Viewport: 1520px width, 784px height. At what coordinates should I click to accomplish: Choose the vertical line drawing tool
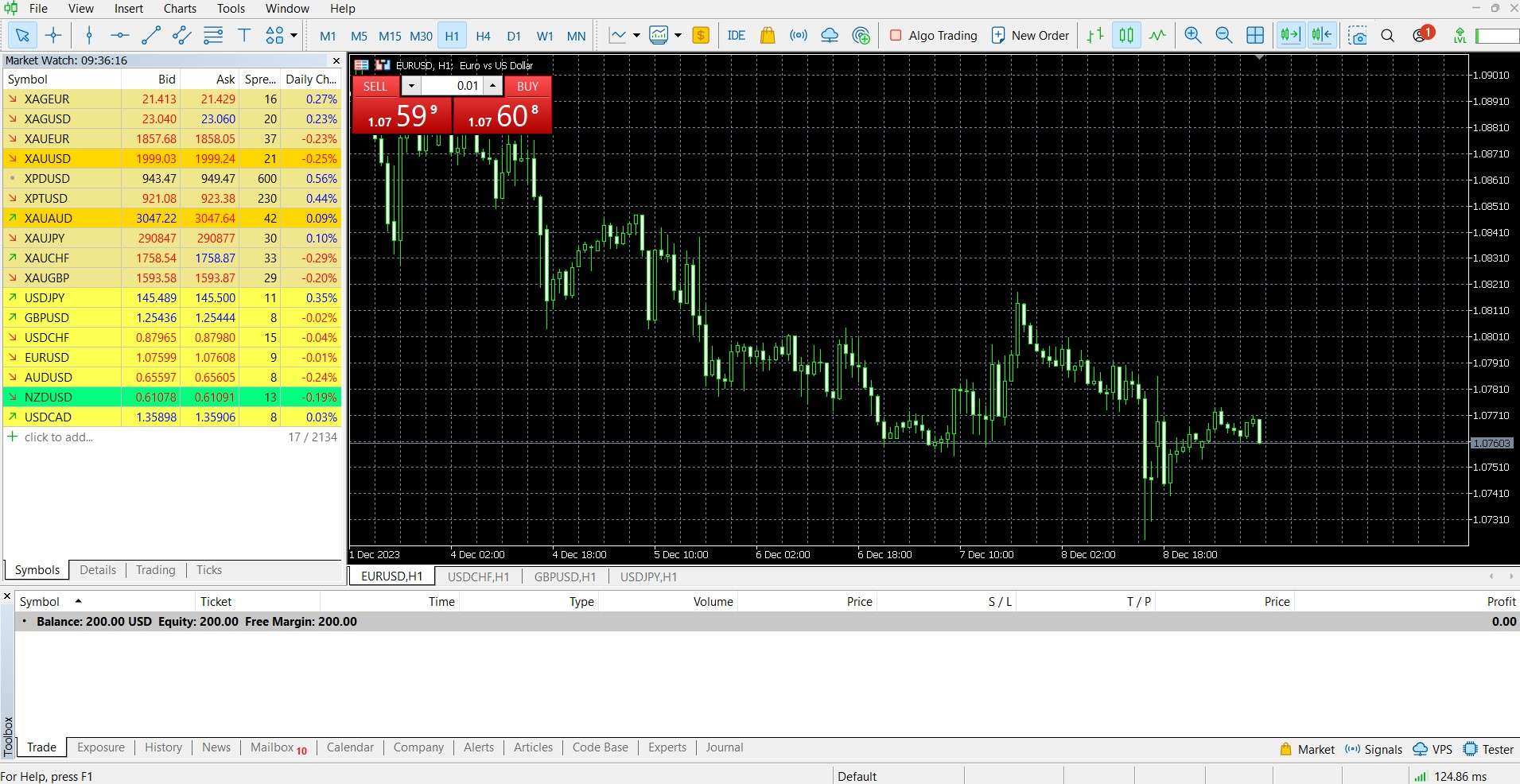[89, 35]
